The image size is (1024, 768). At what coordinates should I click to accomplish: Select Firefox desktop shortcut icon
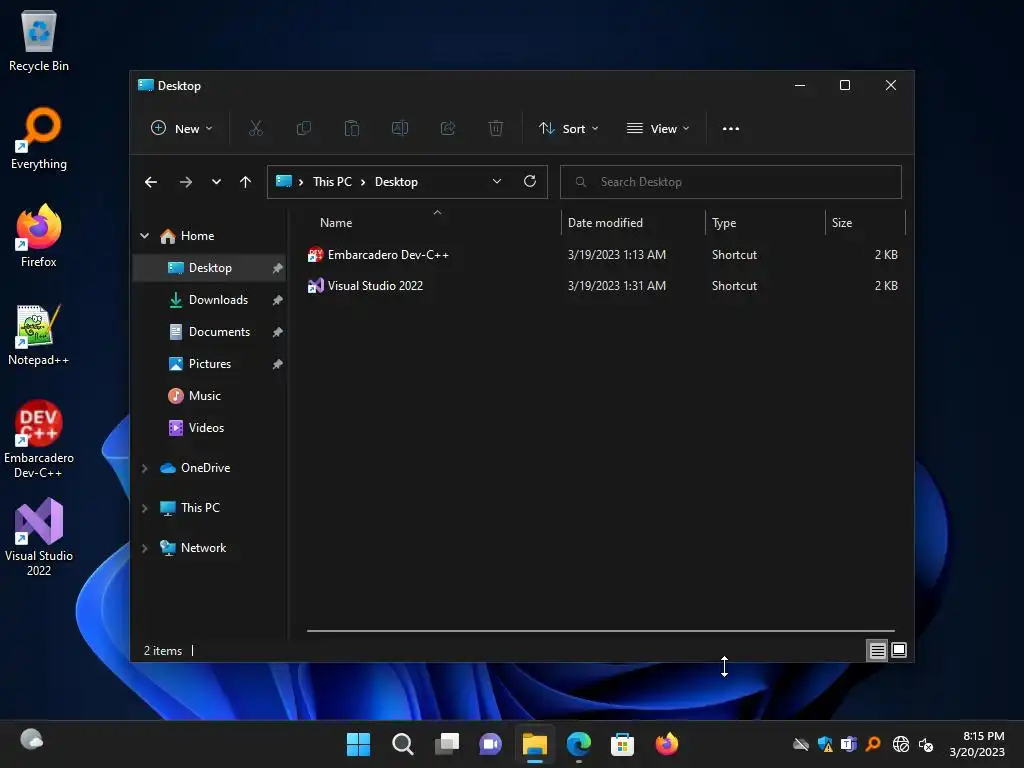(39, 236)
